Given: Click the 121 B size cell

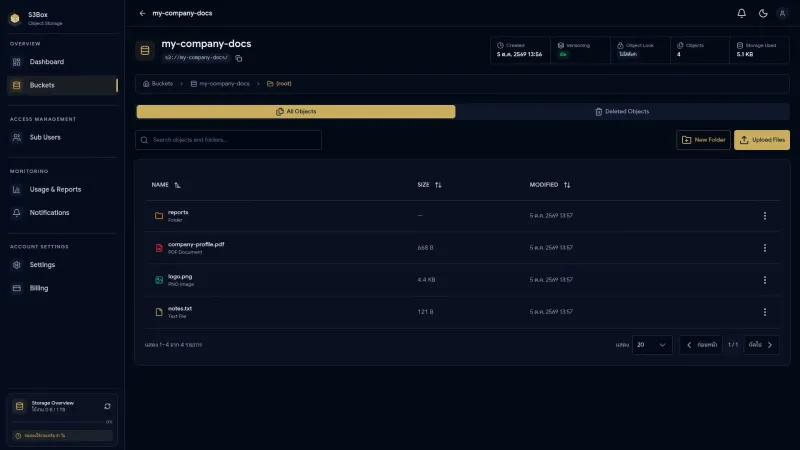Looking at the screenshot, I should coord(425,312).
